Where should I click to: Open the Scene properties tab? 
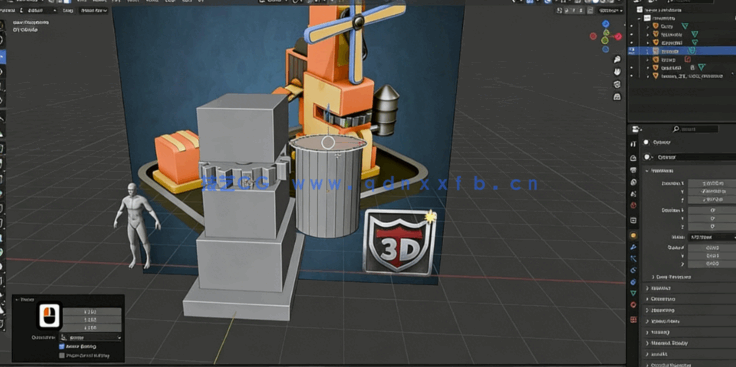coord(633,193)
